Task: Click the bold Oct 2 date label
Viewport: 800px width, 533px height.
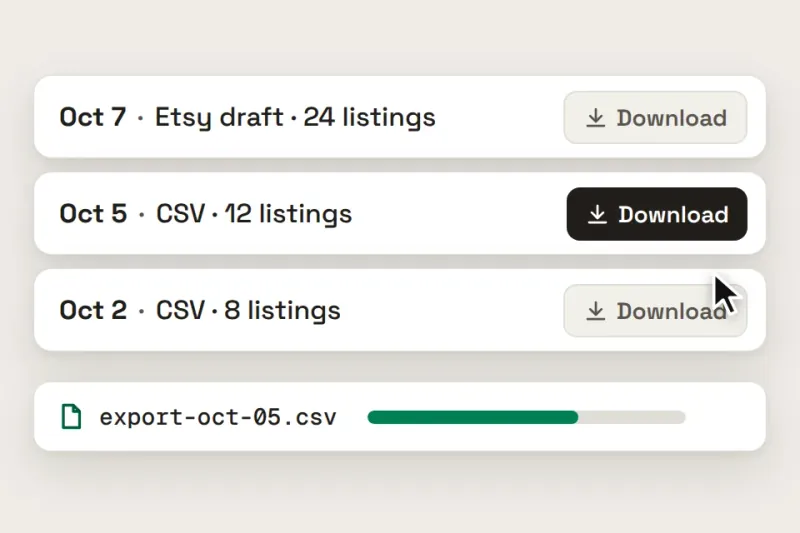Action: tap(93, 310)
